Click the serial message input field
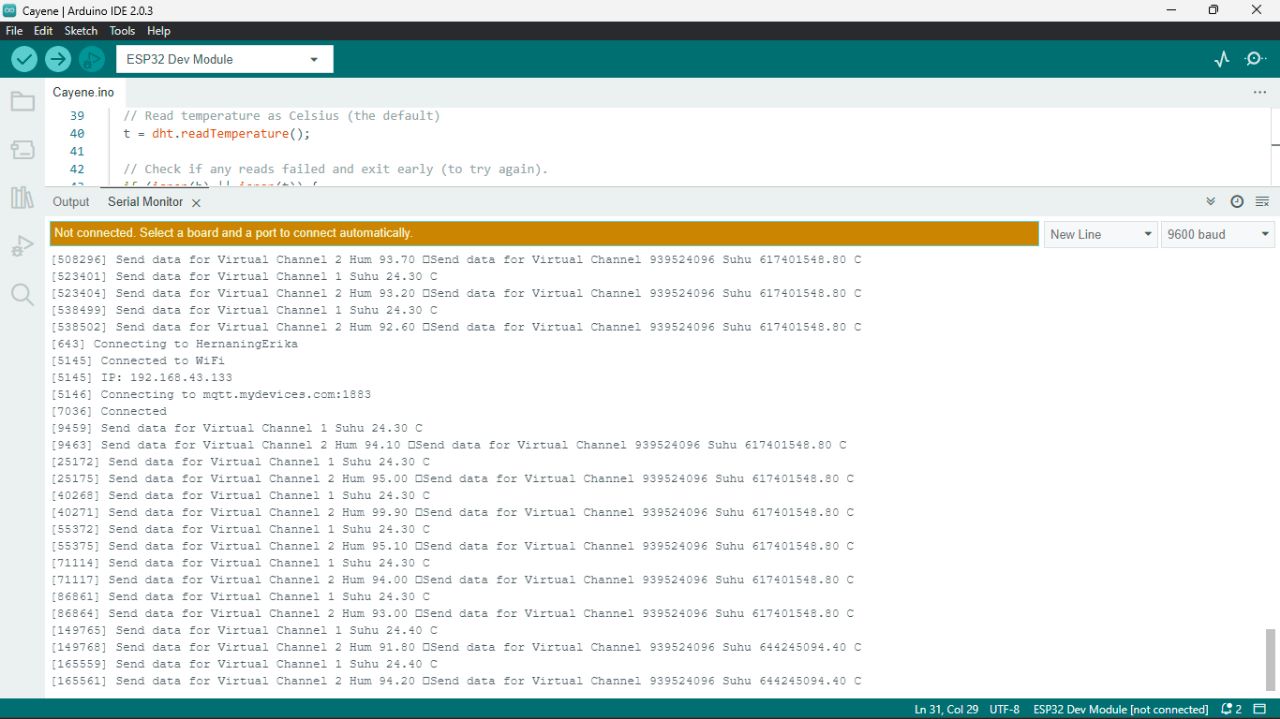This screenshot has width=1280, height=719. (544, 233)
